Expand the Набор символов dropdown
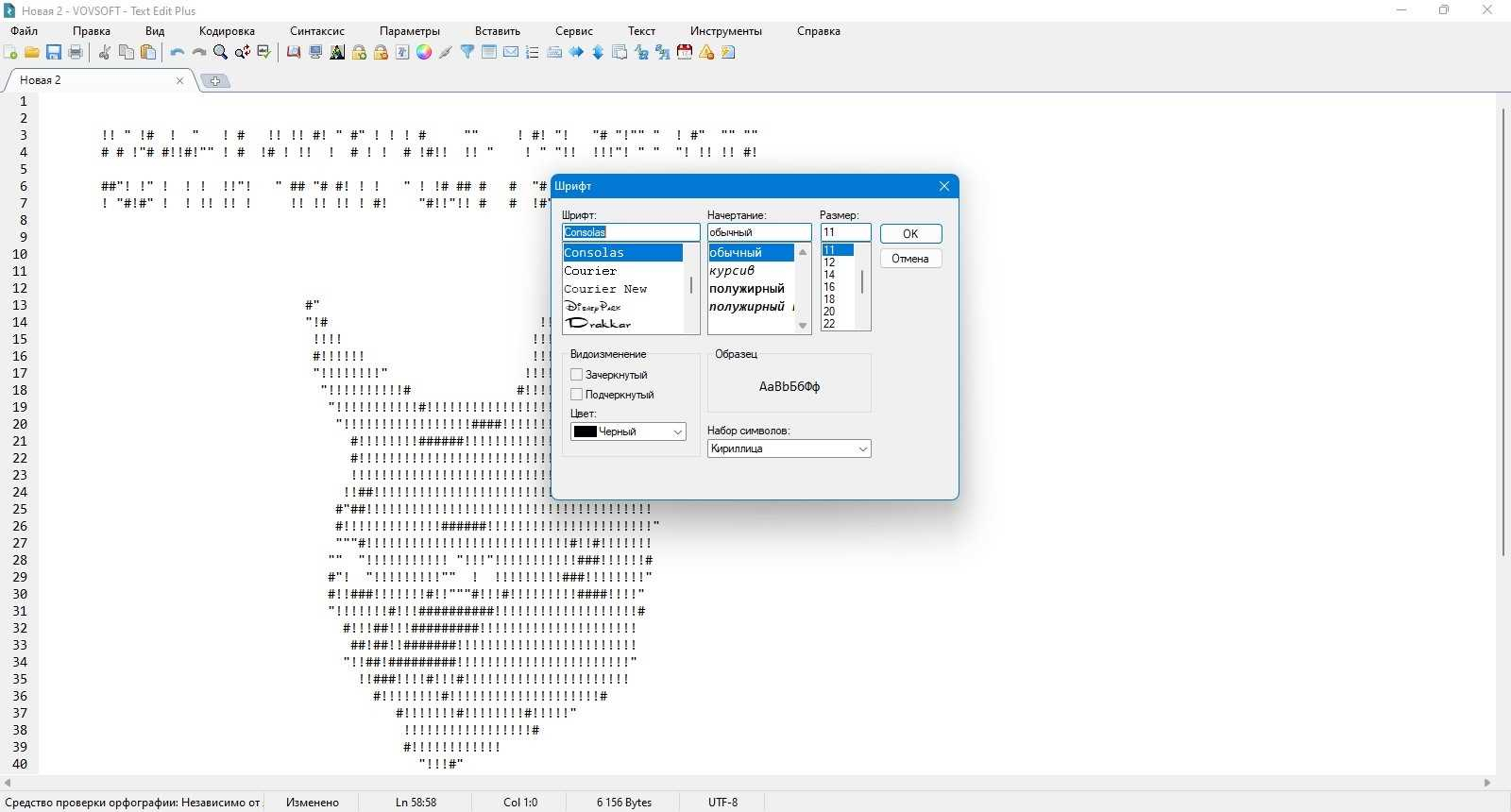The height and width of the screenshot is (812, 1511). point(789,448)
